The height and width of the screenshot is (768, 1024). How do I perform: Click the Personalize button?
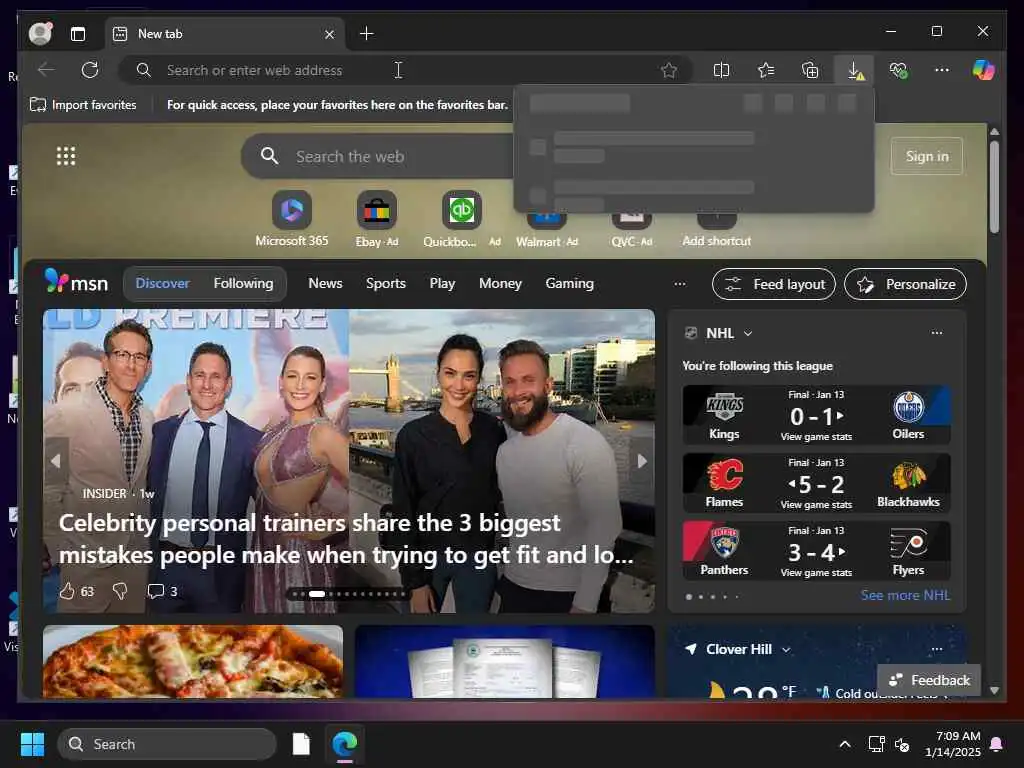point(905,284)
